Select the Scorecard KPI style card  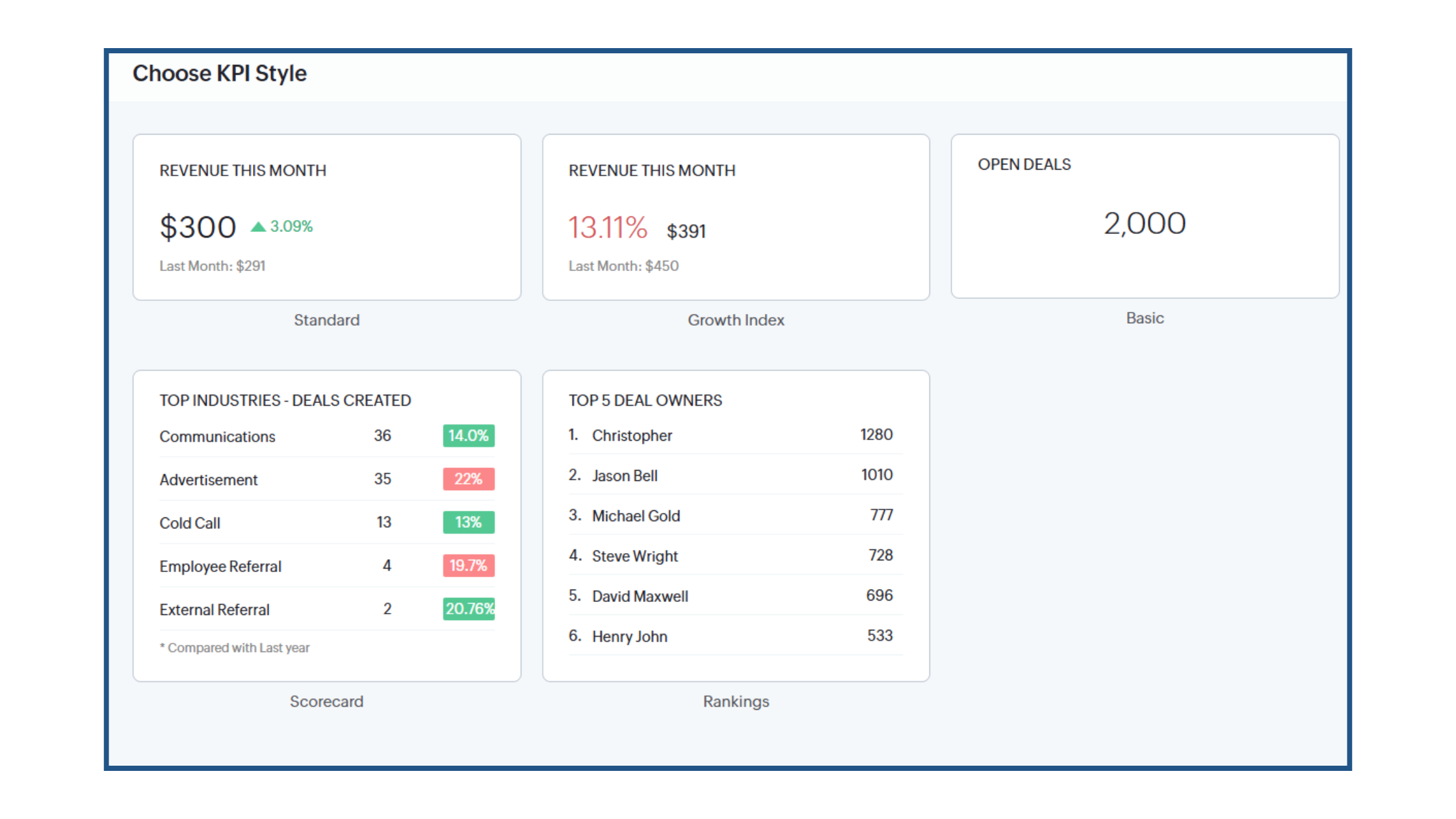[x=327, y=526]
